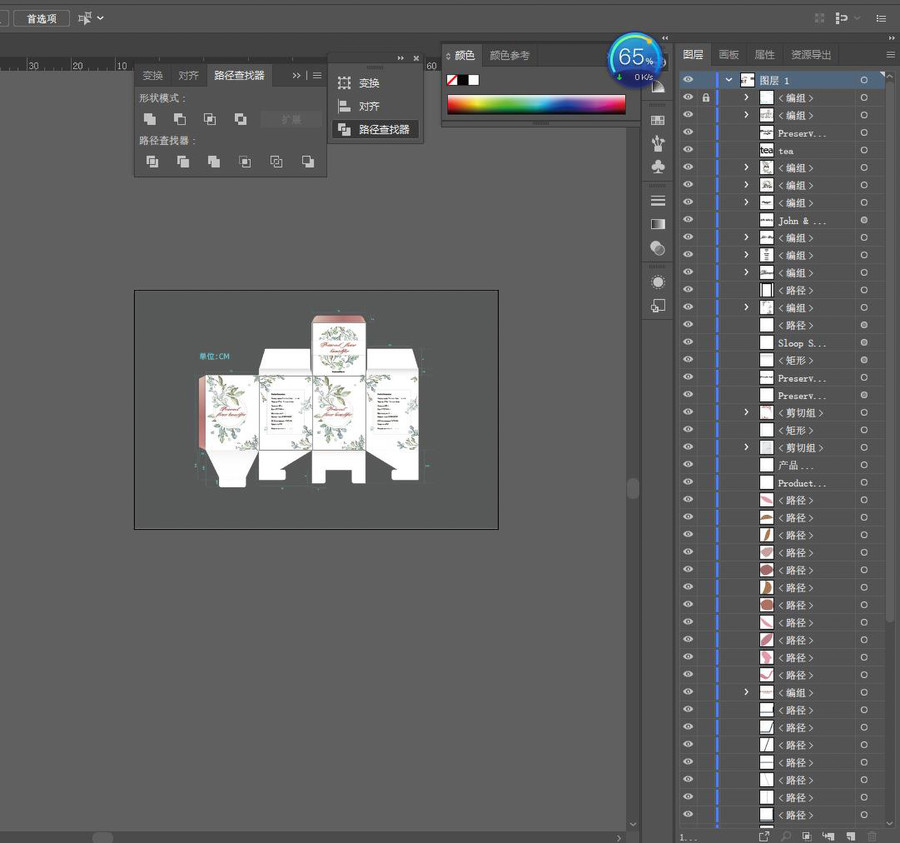Click 对齐 entry in floating panel list
The image size is (900, 843).
coord(375,106)
